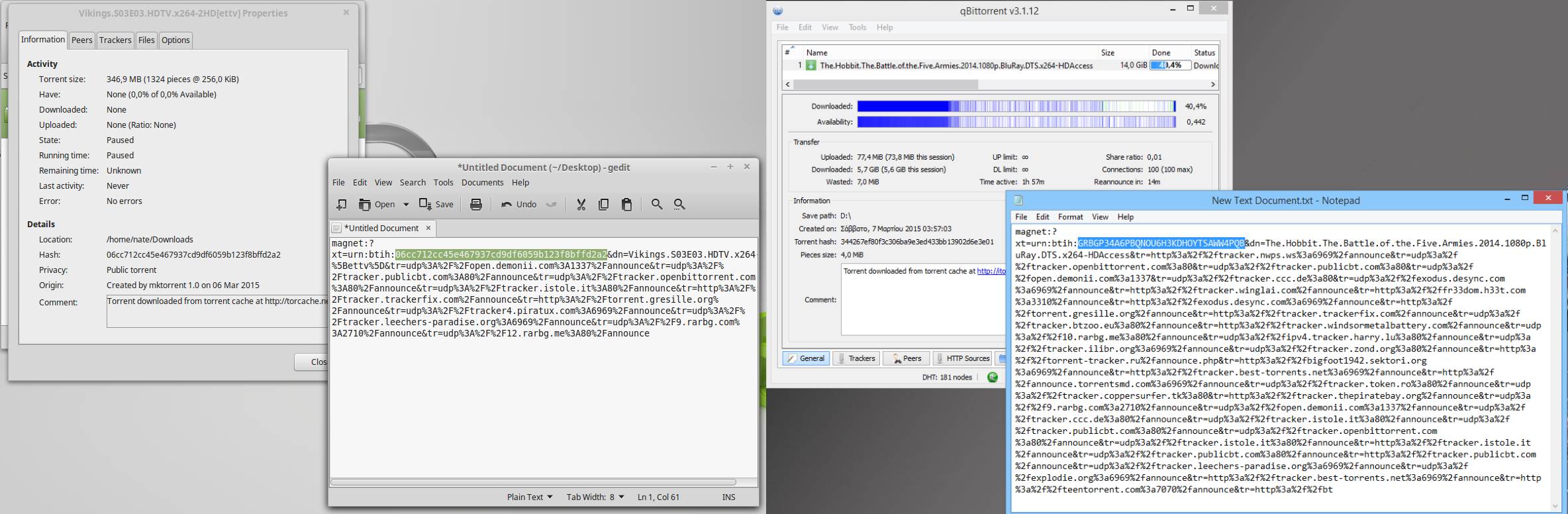
Task: Click the Cut scissors icon in gedit
Action: tap(581, 205)
